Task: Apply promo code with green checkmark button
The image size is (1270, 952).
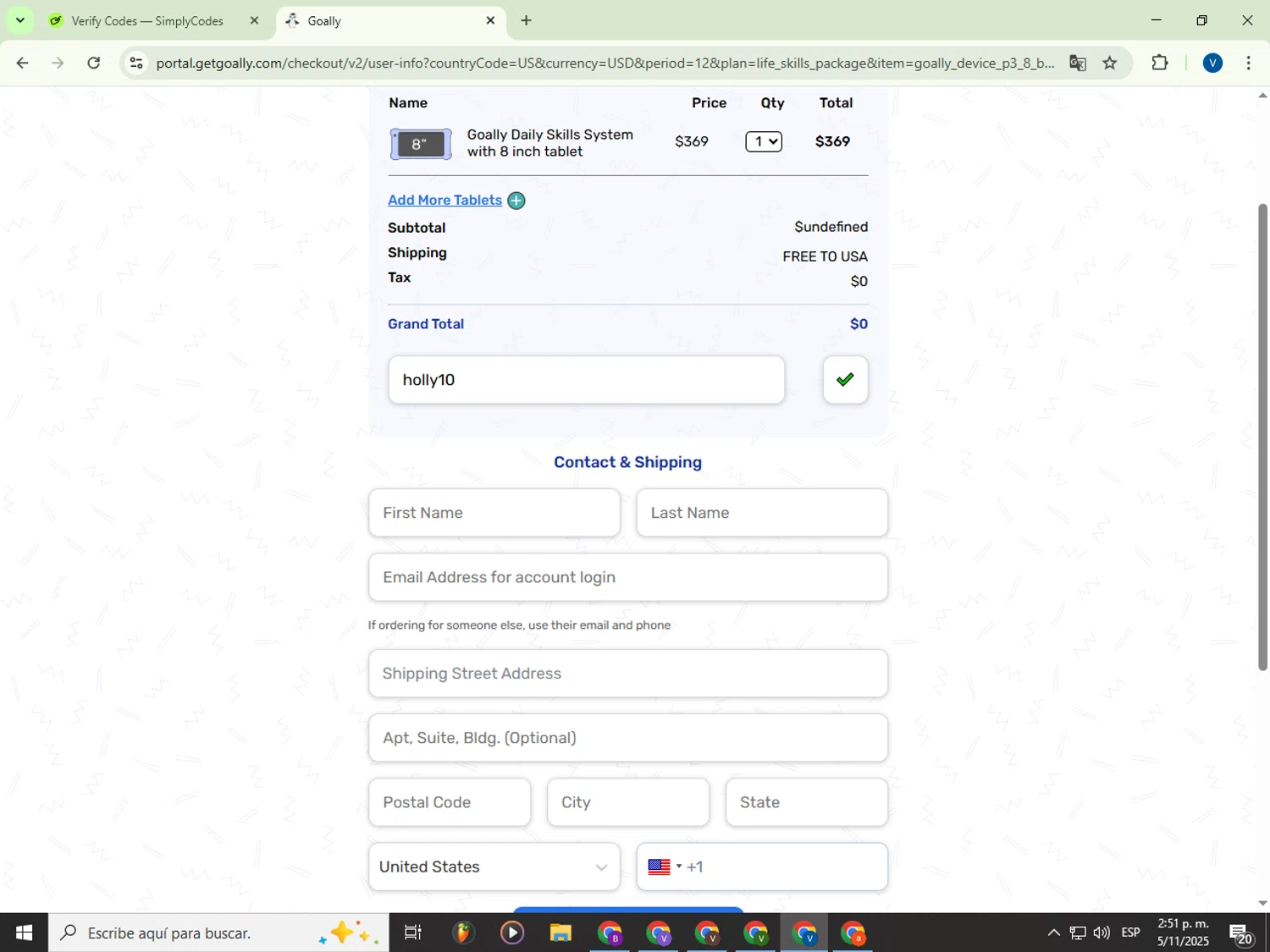Action: [845, 380]
